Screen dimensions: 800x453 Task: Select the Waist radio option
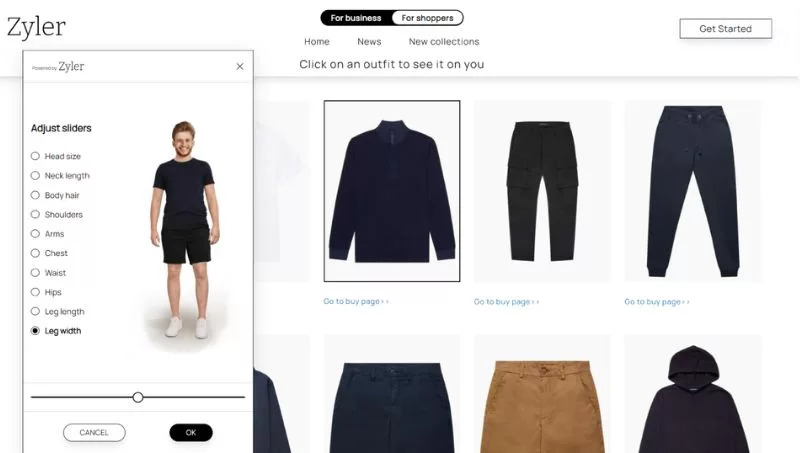pos(35,272)
